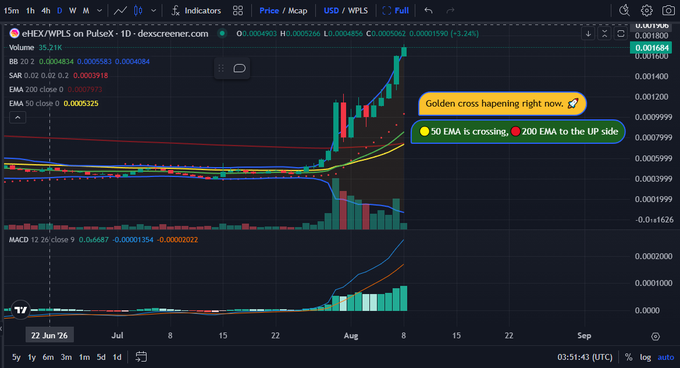Select the BB 20 2 indicator legend
Screen dimensions: 680x368
coord(79,62)
